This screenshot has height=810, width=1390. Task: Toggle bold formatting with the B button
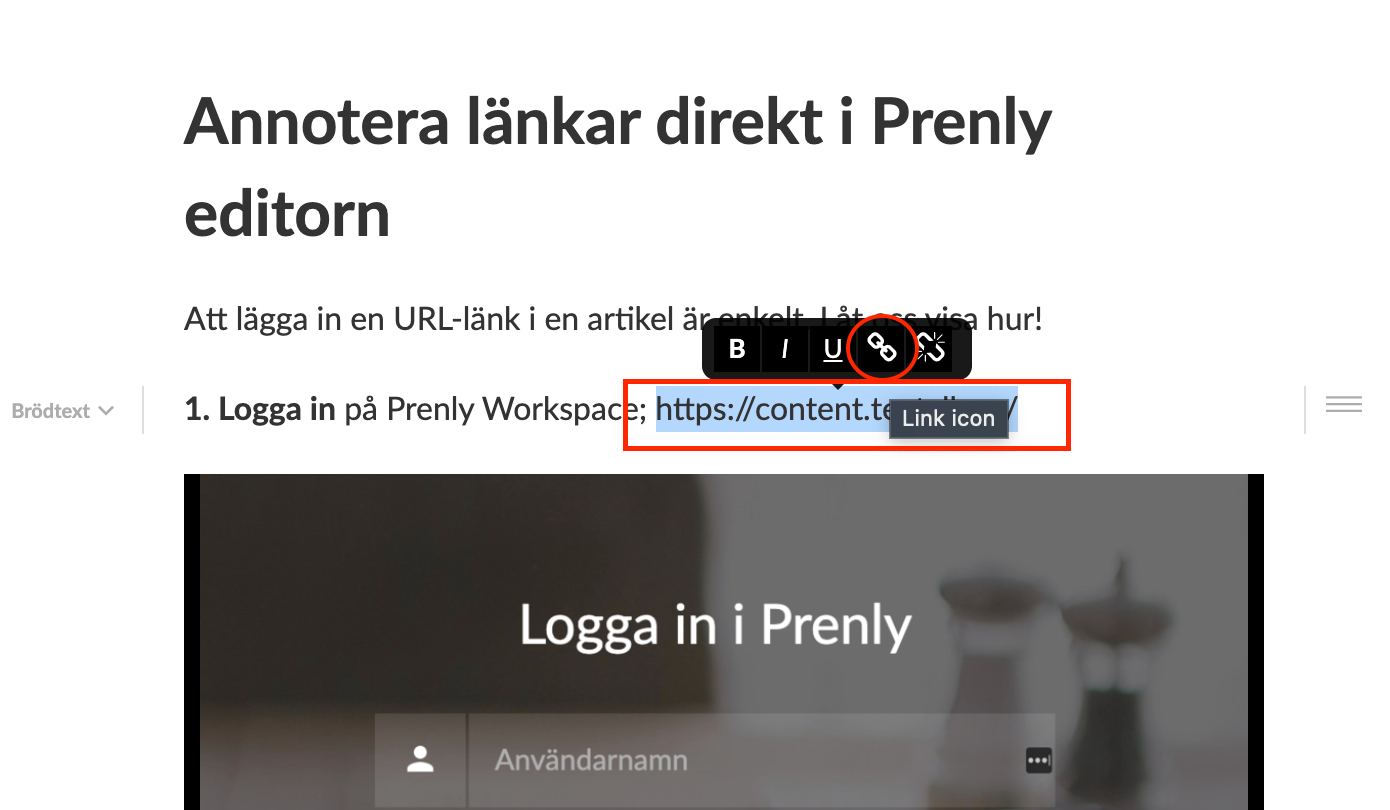pyautogui.click(x=737, y=349)
